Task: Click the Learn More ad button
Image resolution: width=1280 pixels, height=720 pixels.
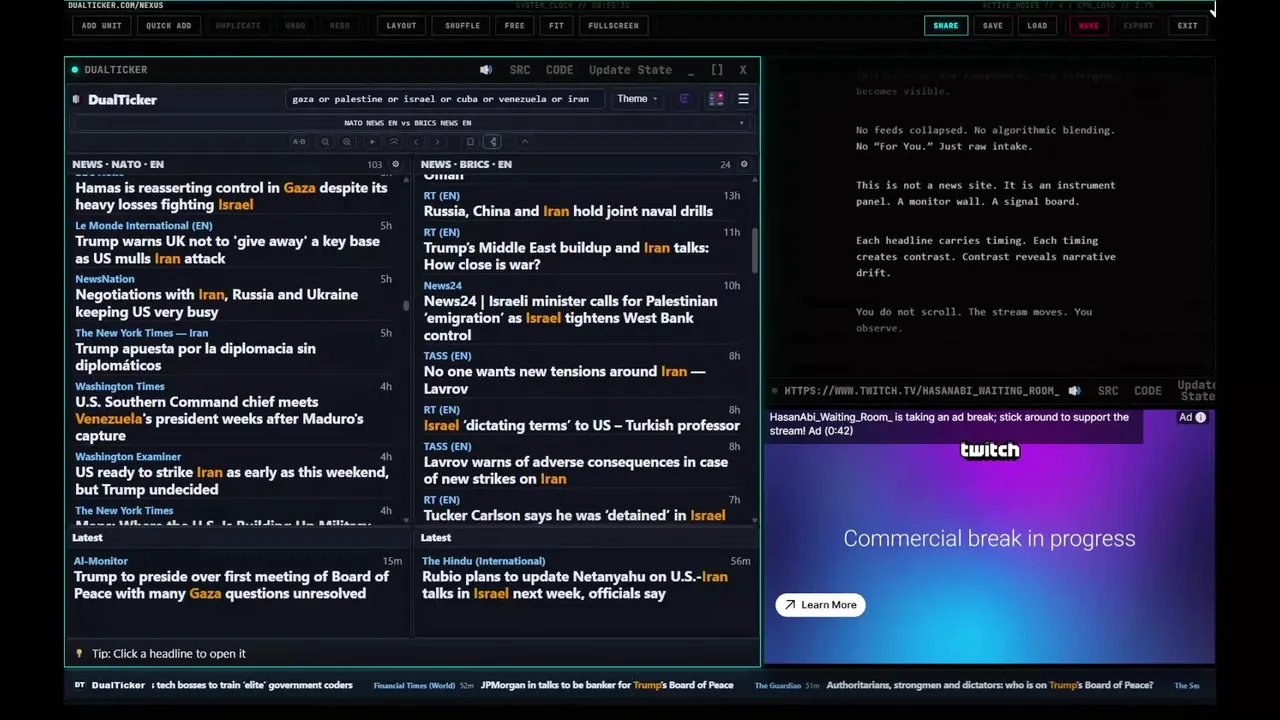Action: pyautogui.click(x=820, y=604)
